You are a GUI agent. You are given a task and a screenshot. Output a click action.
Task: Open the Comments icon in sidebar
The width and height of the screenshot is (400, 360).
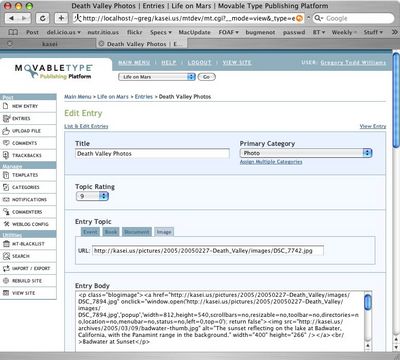pyautogui.click(x=6, y=143)
